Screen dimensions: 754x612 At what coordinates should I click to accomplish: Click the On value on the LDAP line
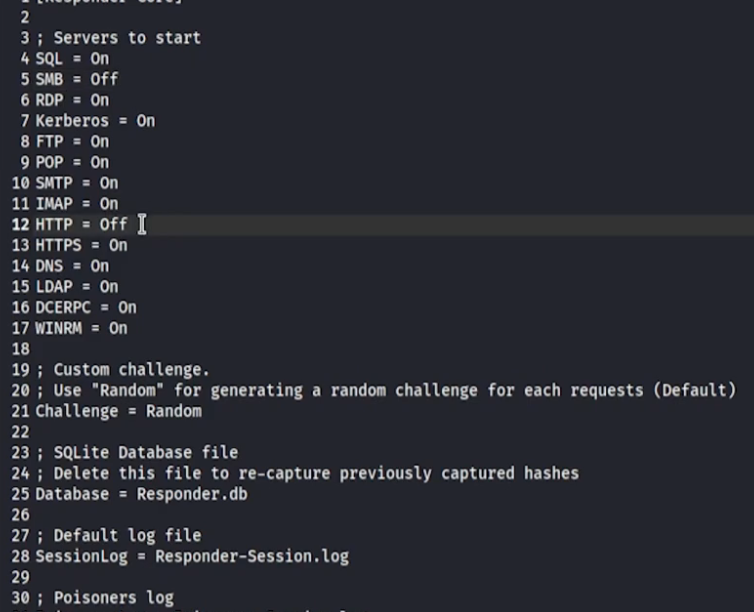108,287
